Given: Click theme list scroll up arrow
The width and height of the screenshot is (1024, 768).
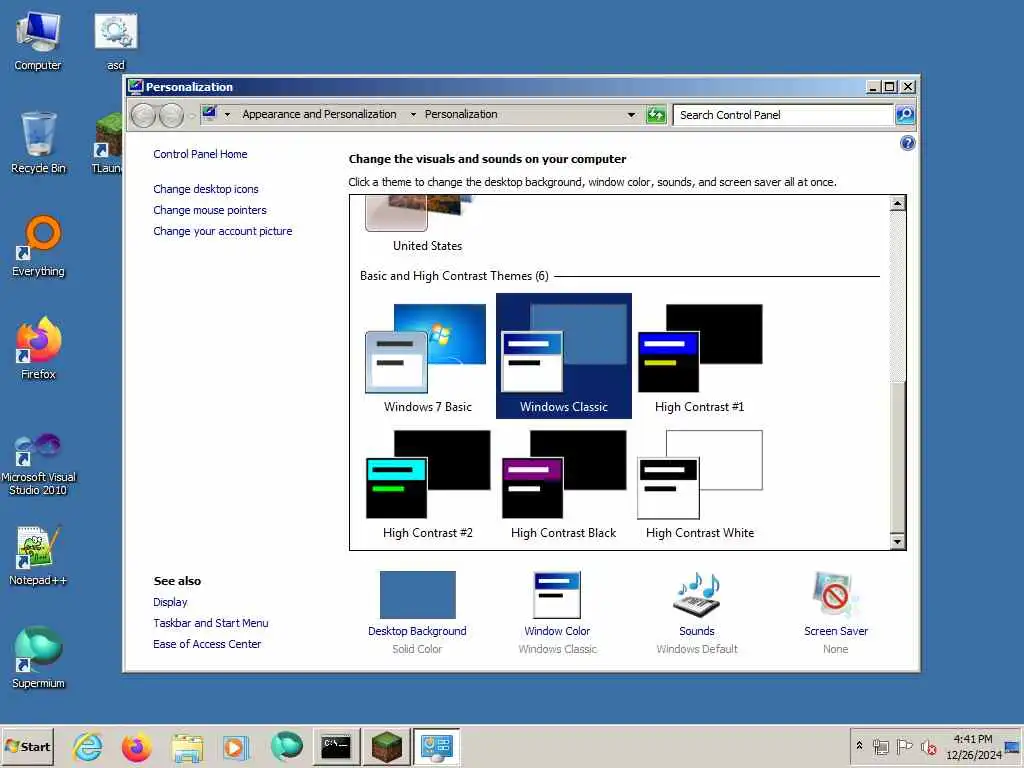Looking at the screenshot, I should (x=898, y=203).
